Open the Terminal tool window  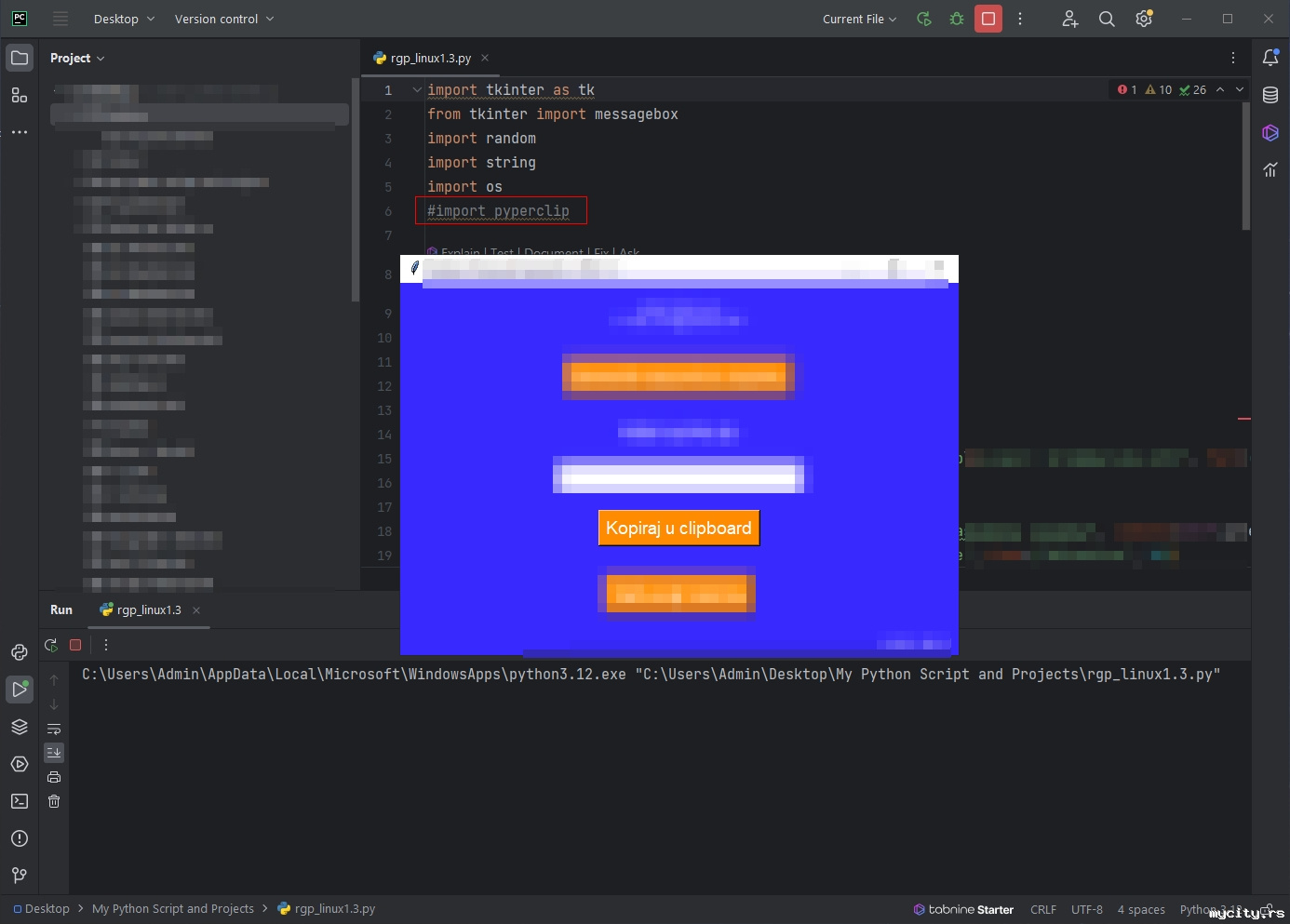20,801
